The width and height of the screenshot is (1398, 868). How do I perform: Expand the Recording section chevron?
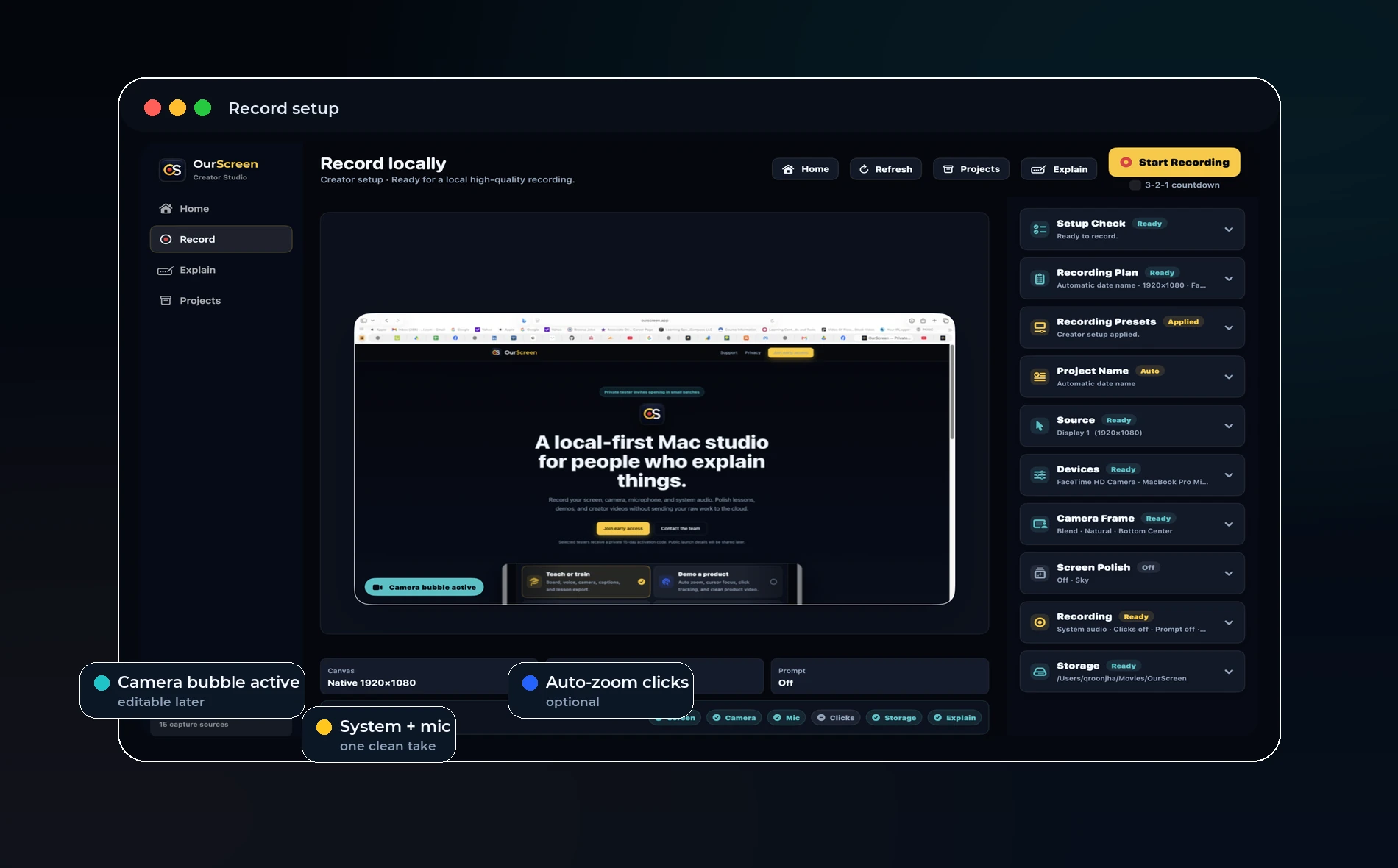point(1229,622)
